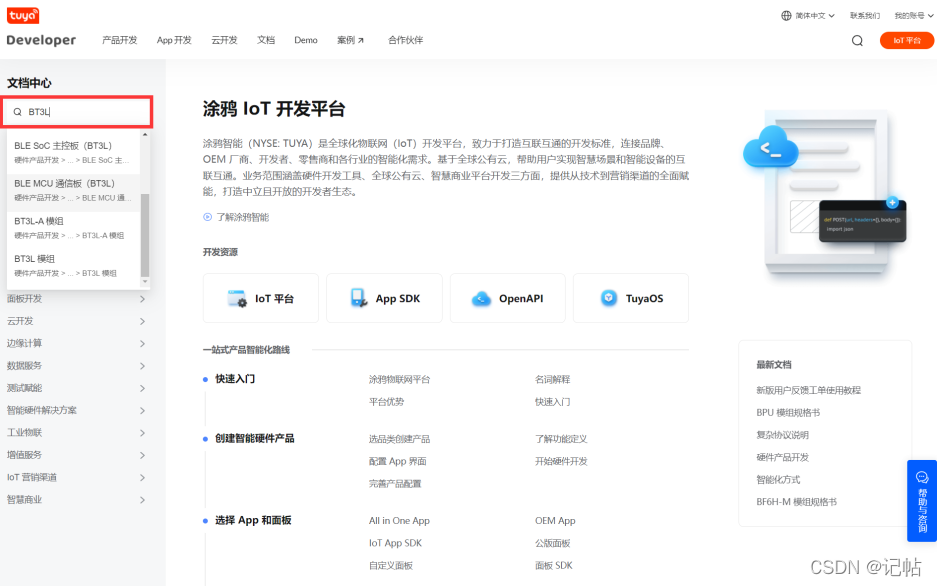Expand the 面板开发 sidebar section
The width and height of the screenshot is (937, 586).
(76, 299)
